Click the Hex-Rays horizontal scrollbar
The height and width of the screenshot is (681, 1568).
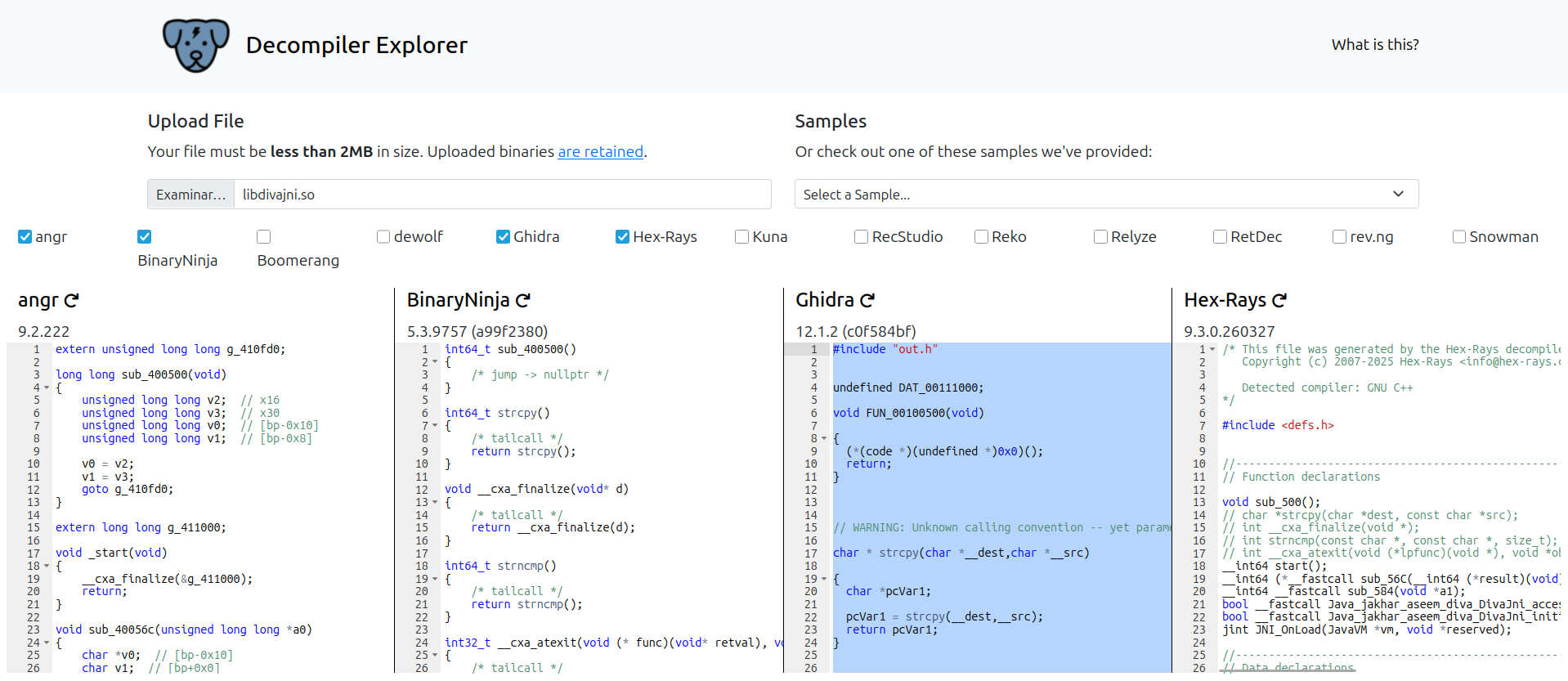click(x=1287, y=670)
